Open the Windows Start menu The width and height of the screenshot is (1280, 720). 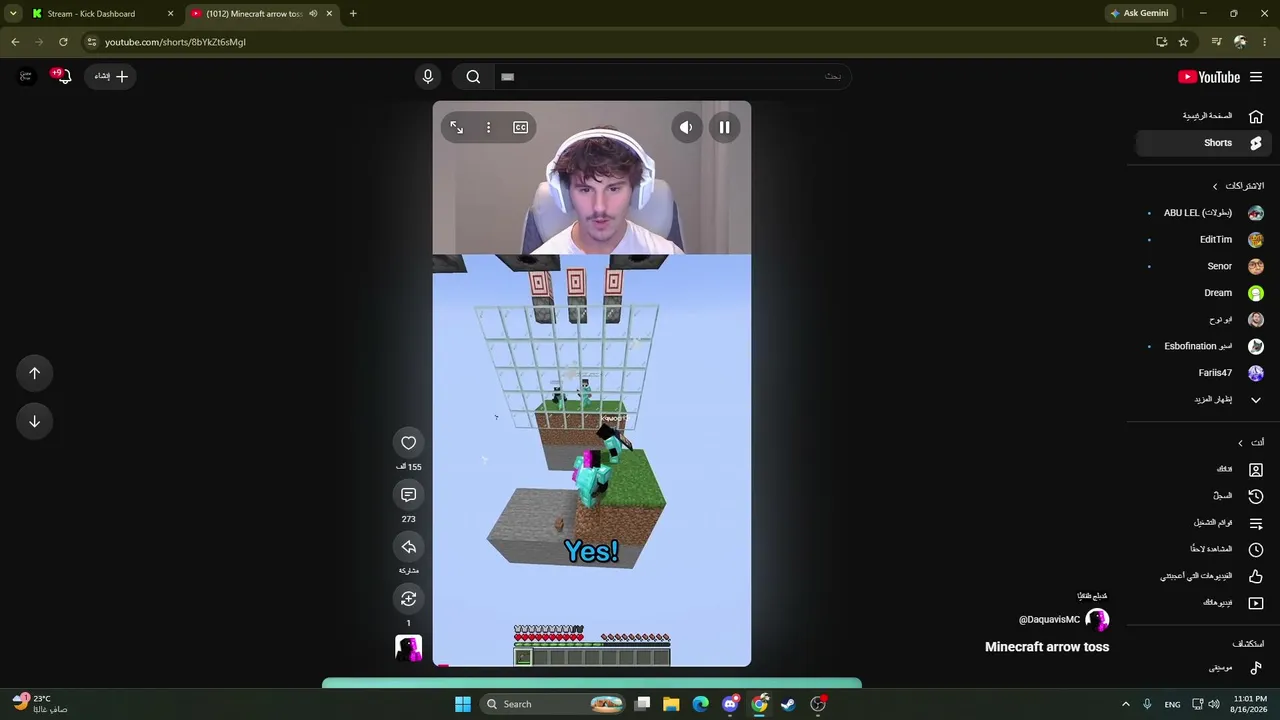click(463, 704)
